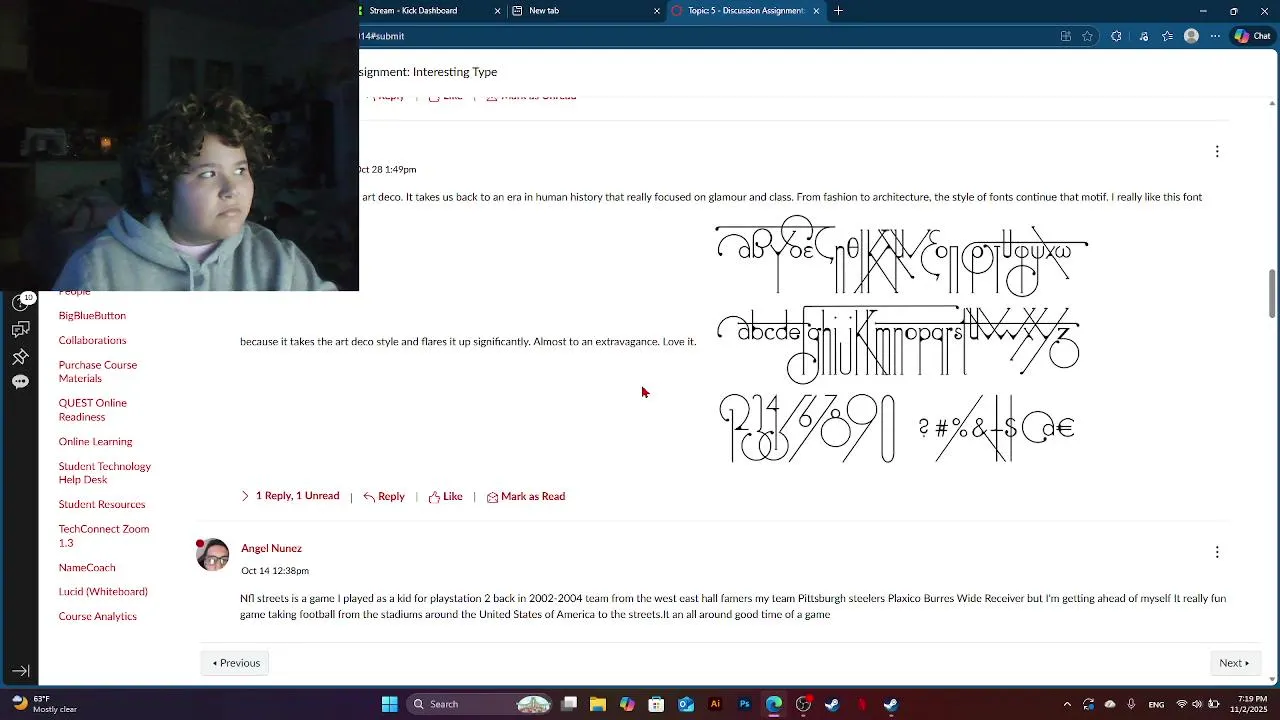Open split screen icon in address bar
1280x720 pixels.
(x=1065, y=36)
